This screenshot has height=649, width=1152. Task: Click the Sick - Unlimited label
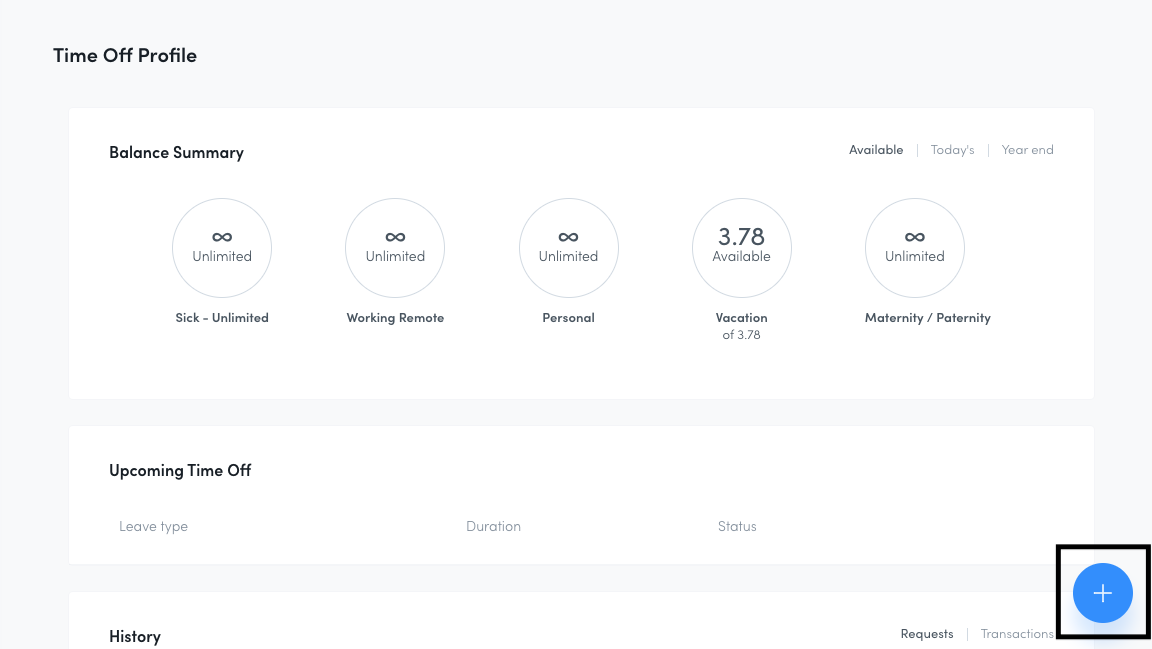pos(222,318)
